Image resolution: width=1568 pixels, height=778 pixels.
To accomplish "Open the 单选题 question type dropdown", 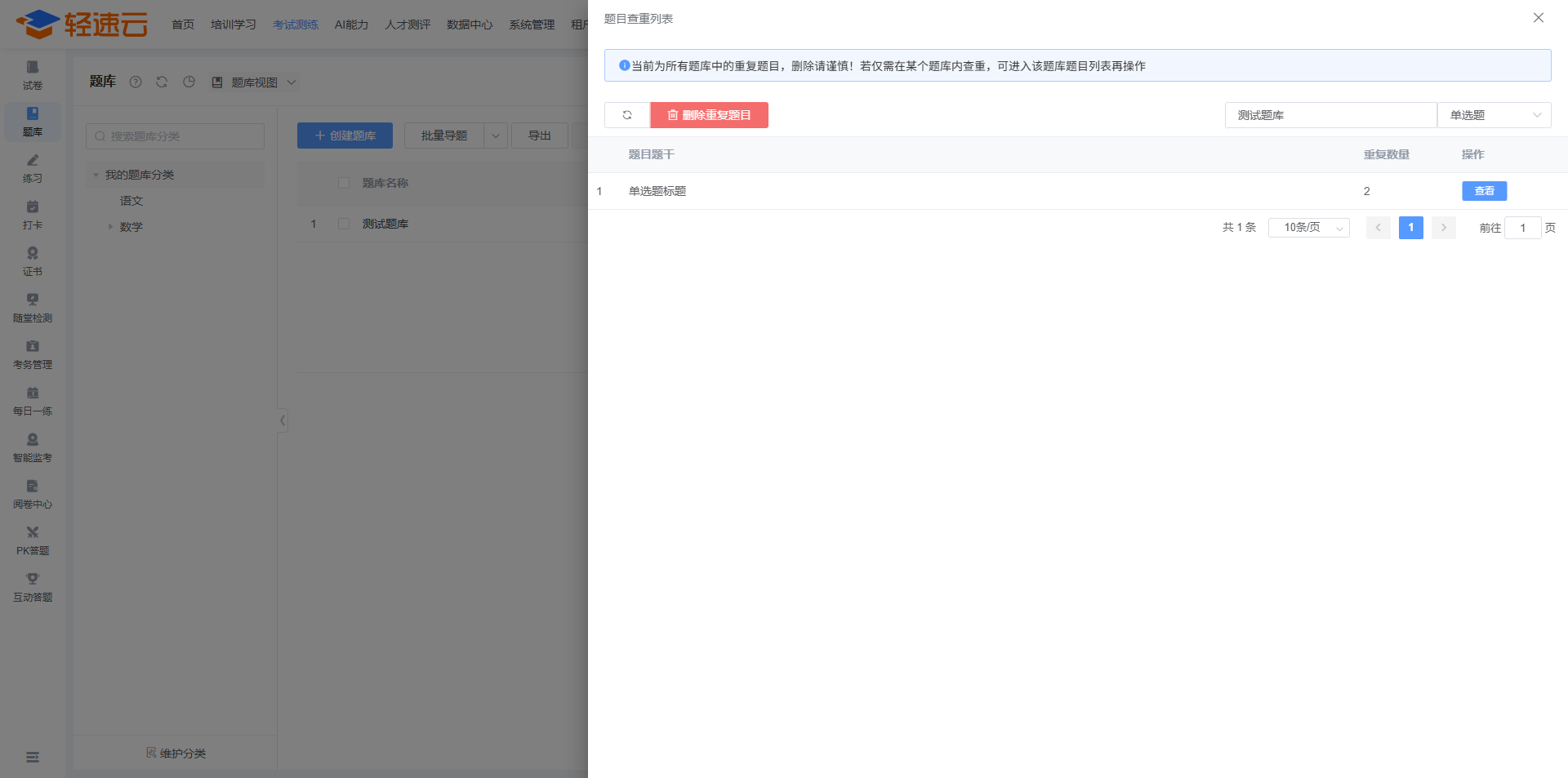I will click(1494, 115).
